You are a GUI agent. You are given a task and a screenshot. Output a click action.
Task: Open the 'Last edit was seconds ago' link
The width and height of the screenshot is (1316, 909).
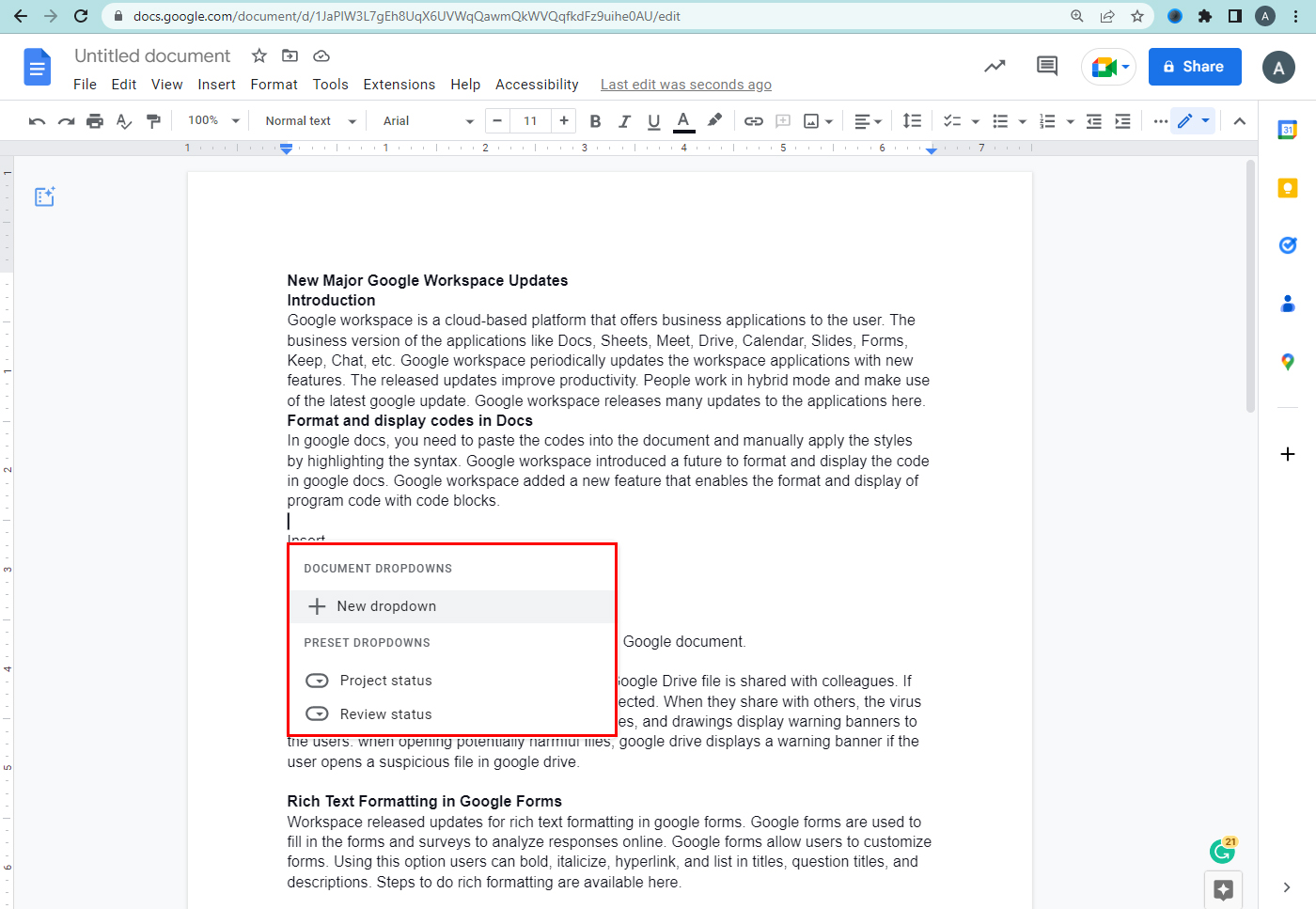(685, 85)
